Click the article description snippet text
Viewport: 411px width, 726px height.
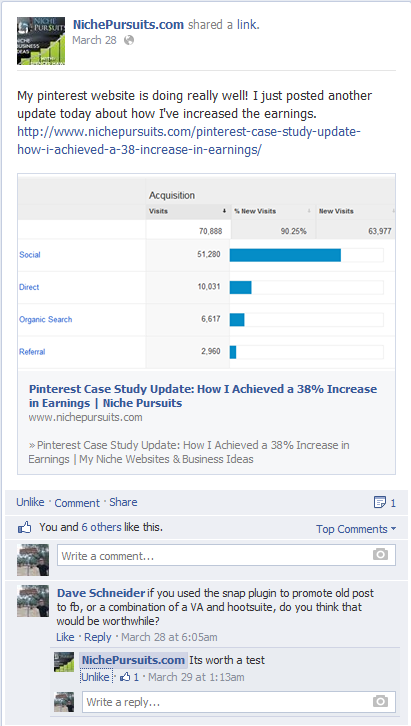(189, 452)
